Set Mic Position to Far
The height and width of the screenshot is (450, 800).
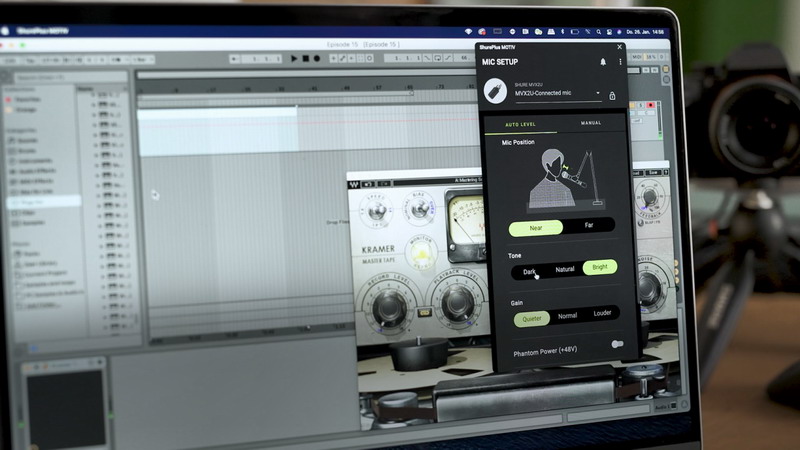click(x=589, y=227)
